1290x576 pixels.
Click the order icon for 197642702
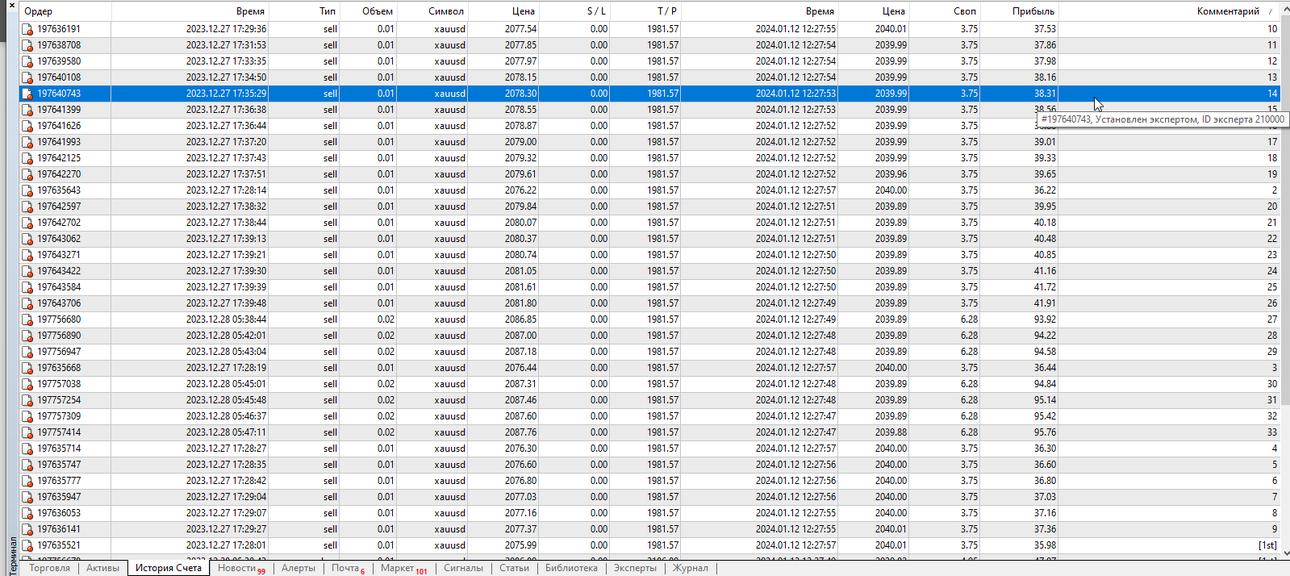point(28,222)
